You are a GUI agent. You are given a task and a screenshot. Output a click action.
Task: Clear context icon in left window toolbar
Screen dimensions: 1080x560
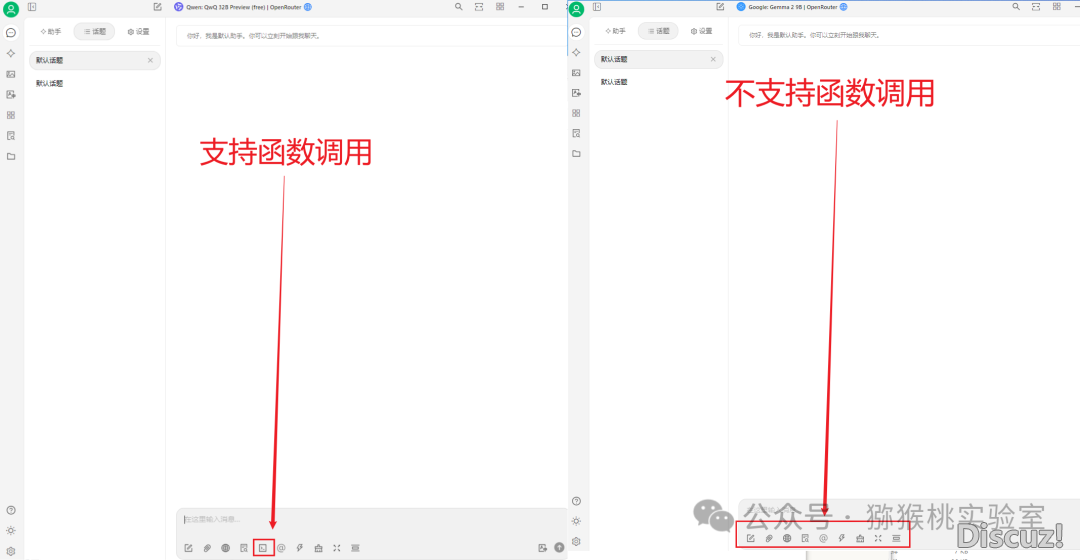(355, 548)
